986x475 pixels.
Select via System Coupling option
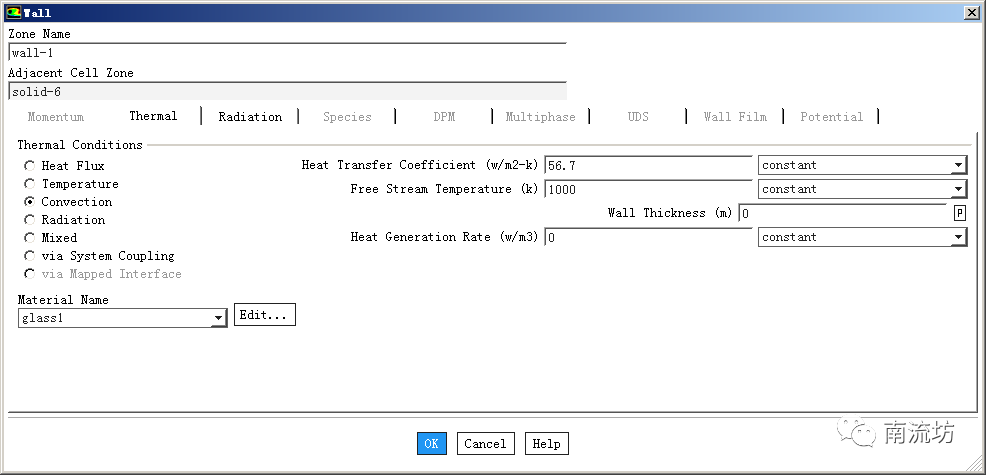click(31, 256)
